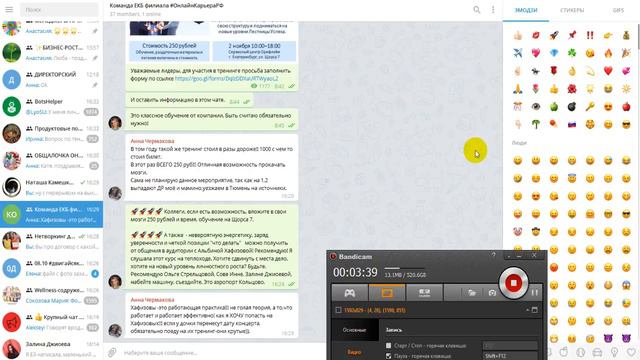640x360 pixels.
Task: Insert the black bomb emoji
Action: [x=572, y=107]
